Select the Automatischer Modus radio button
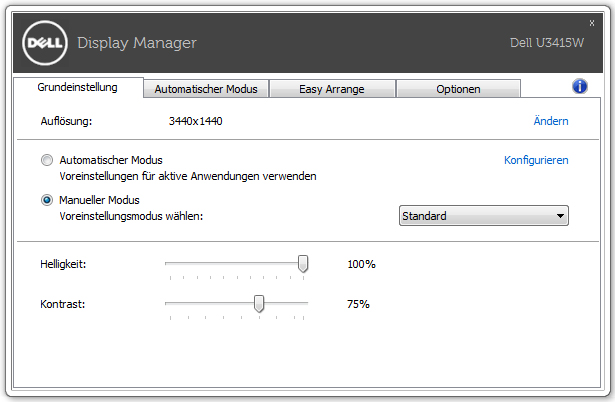 tap(47, 160)
